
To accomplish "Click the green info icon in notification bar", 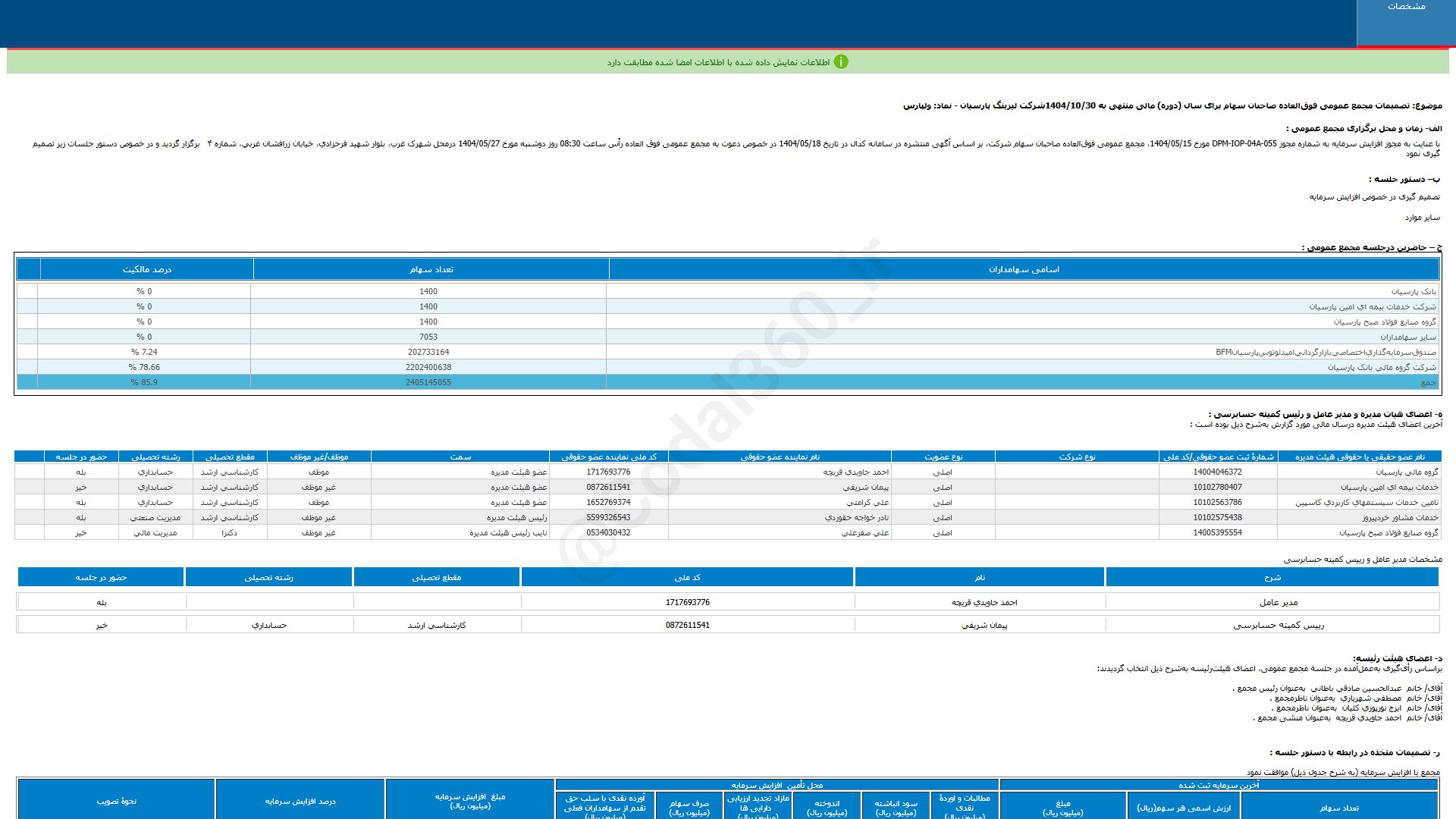I will coord(841,62).
